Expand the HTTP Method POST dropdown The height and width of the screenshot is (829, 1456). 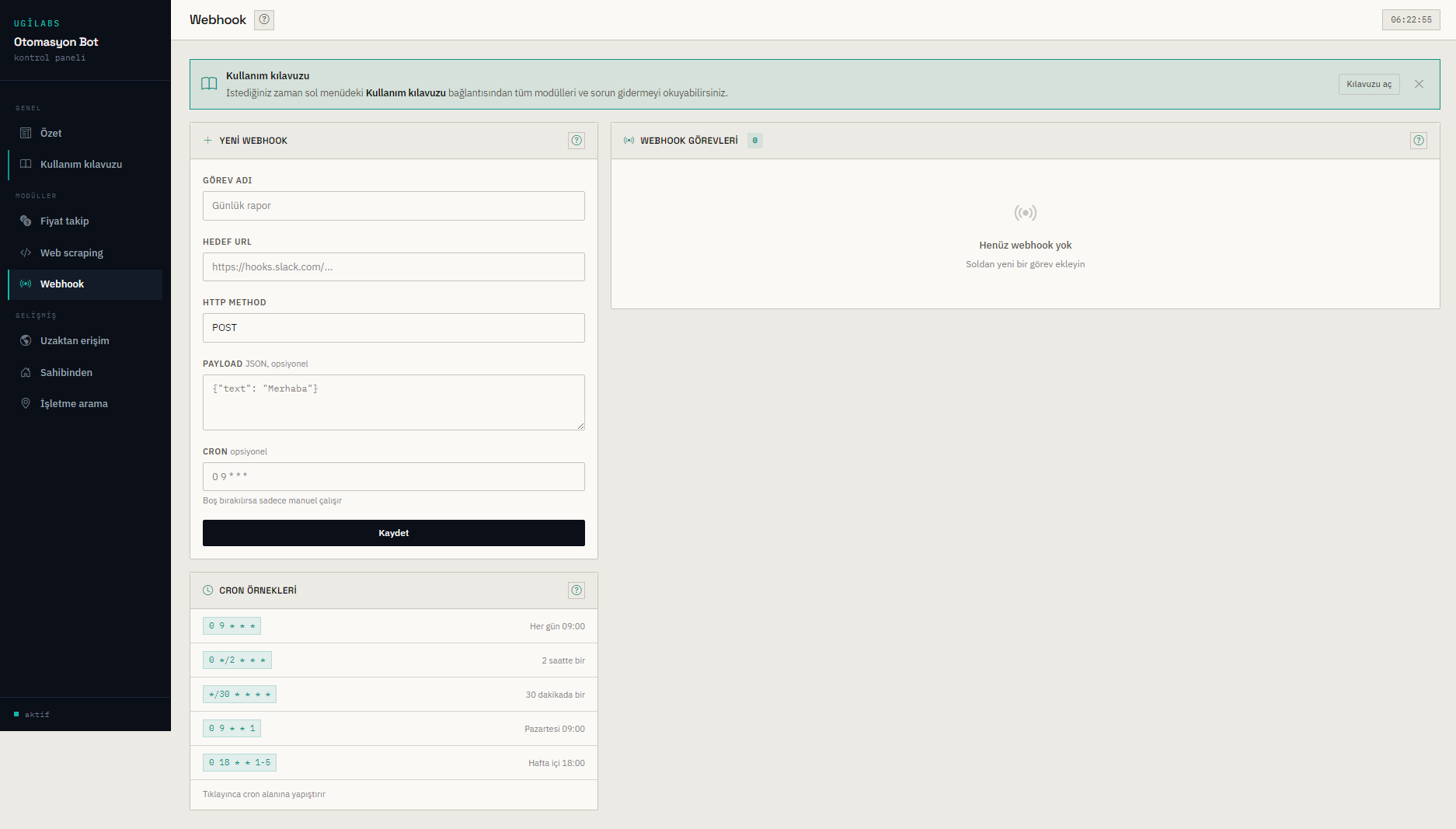(x=394, y=328)
